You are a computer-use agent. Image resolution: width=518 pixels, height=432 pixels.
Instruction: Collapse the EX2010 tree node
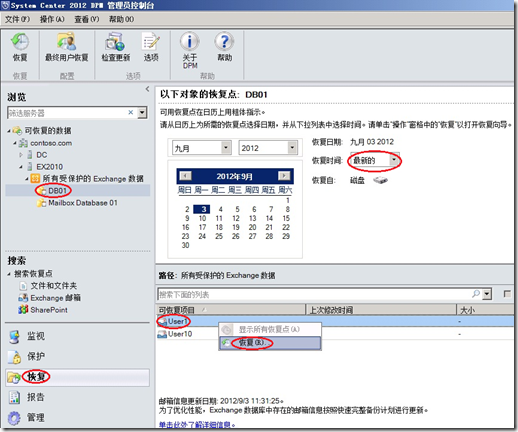21,167
